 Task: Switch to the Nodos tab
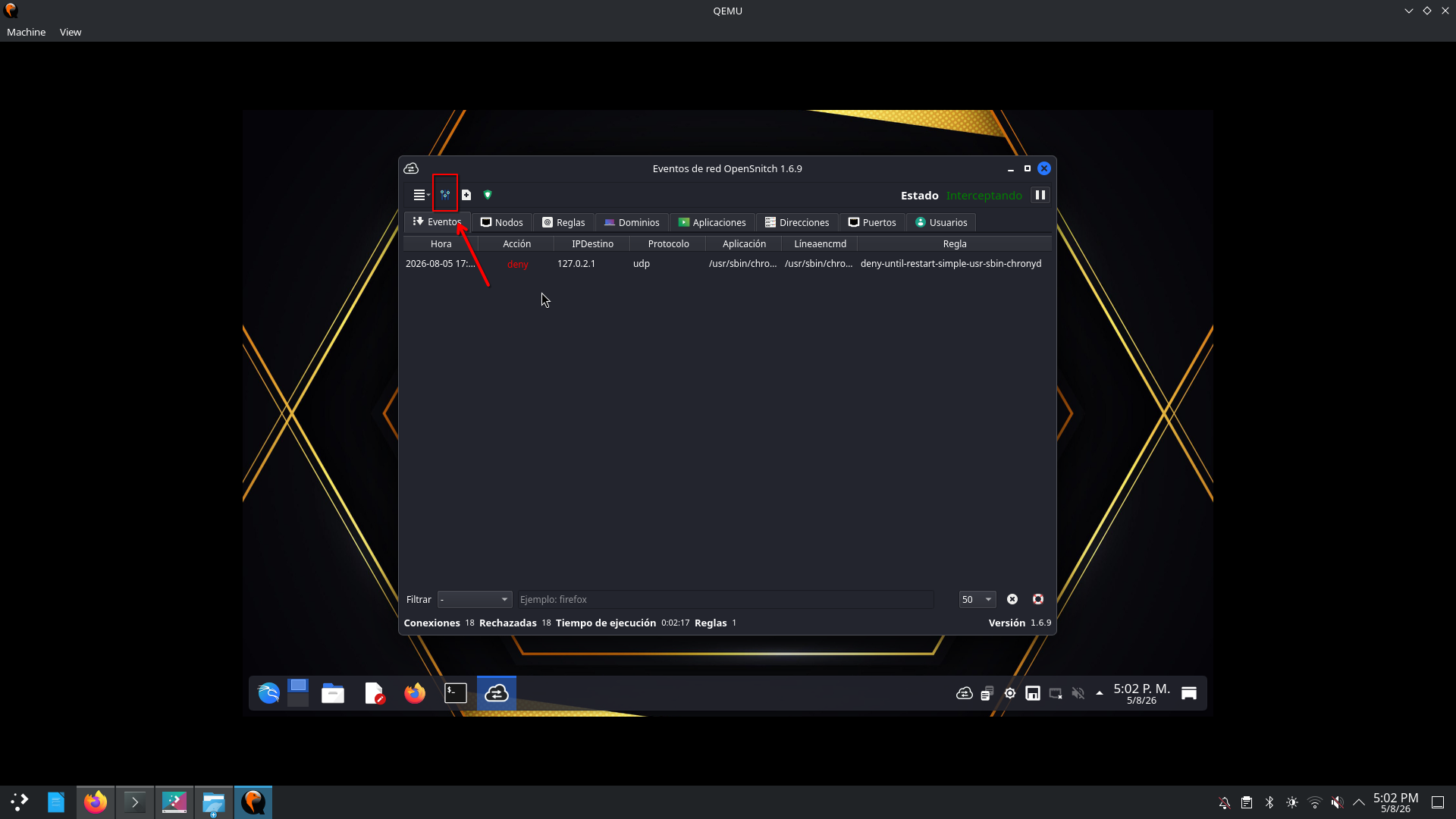[501, 222]
